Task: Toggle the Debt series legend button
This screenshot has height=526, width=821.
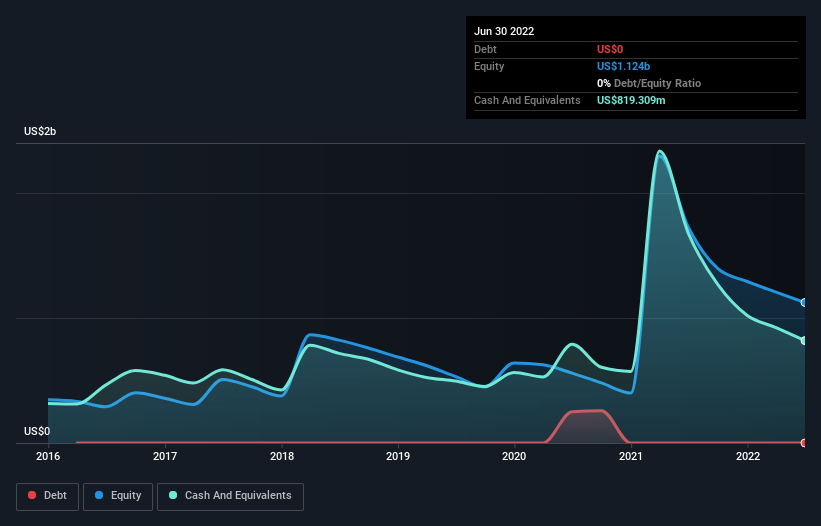Action: tap(48, 496)
